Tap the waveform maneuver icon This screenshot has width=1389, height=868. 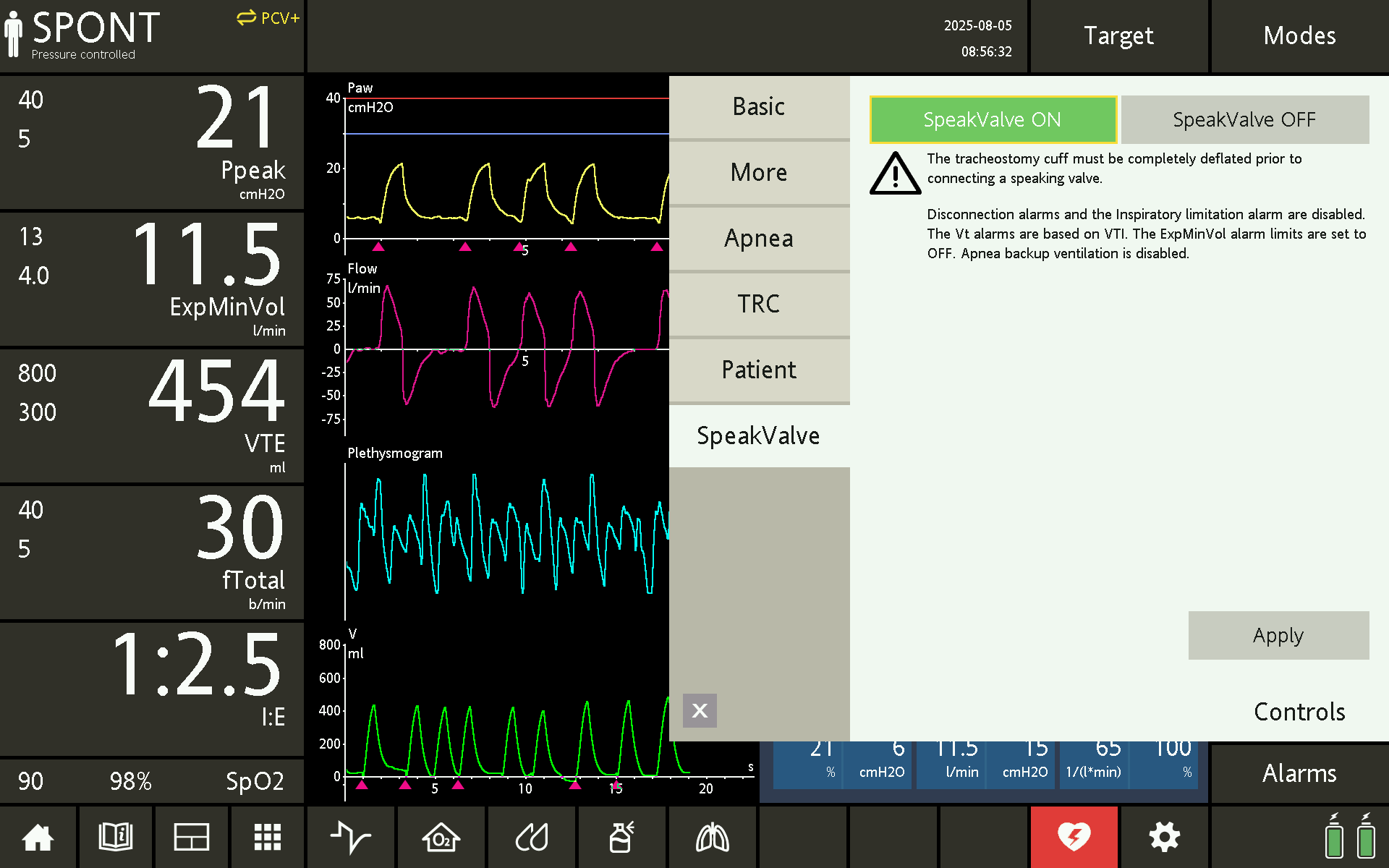tap(351, 838)
